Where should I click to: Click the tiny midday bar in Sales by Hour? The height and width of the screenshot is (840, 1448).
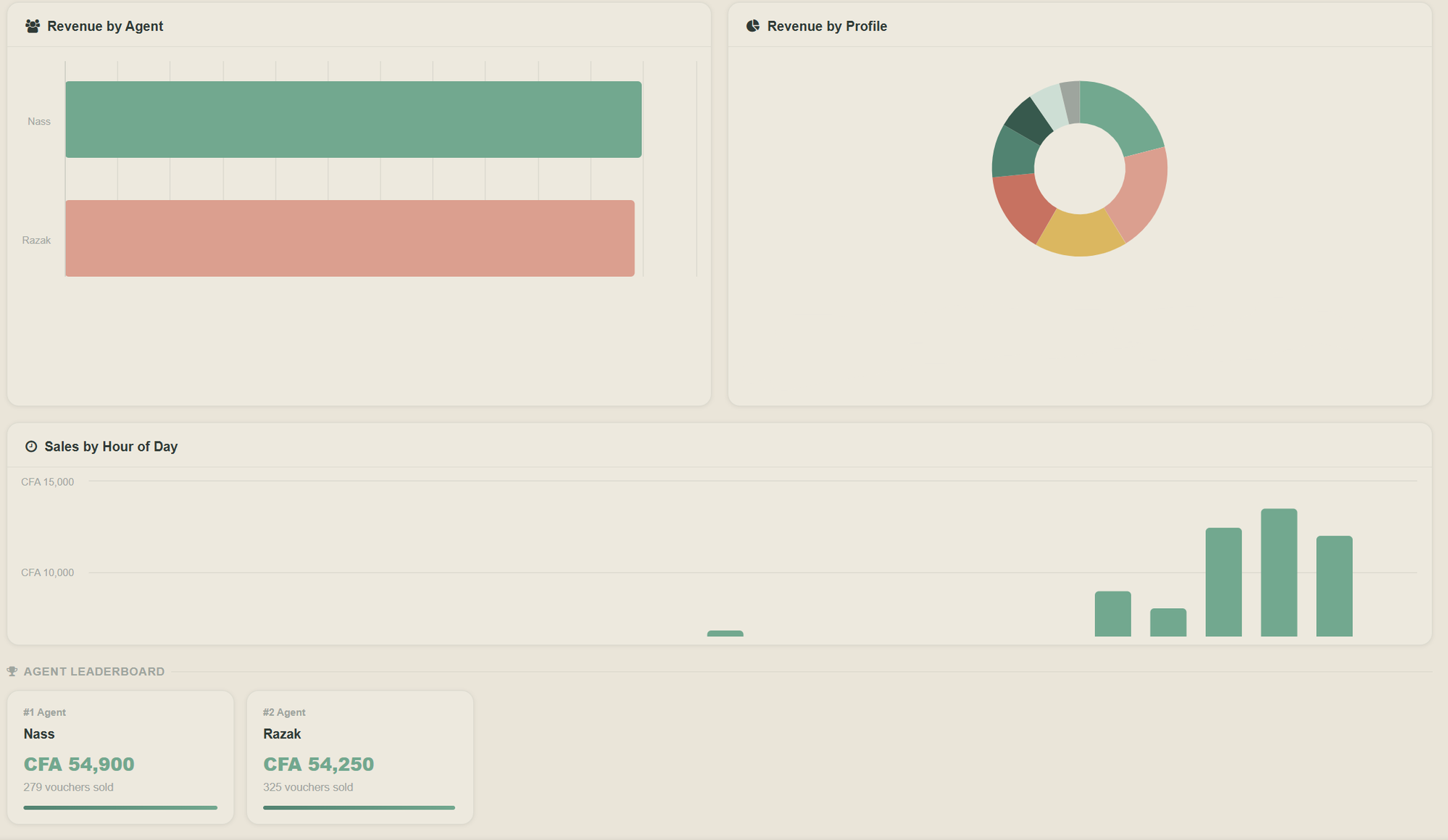725,633
